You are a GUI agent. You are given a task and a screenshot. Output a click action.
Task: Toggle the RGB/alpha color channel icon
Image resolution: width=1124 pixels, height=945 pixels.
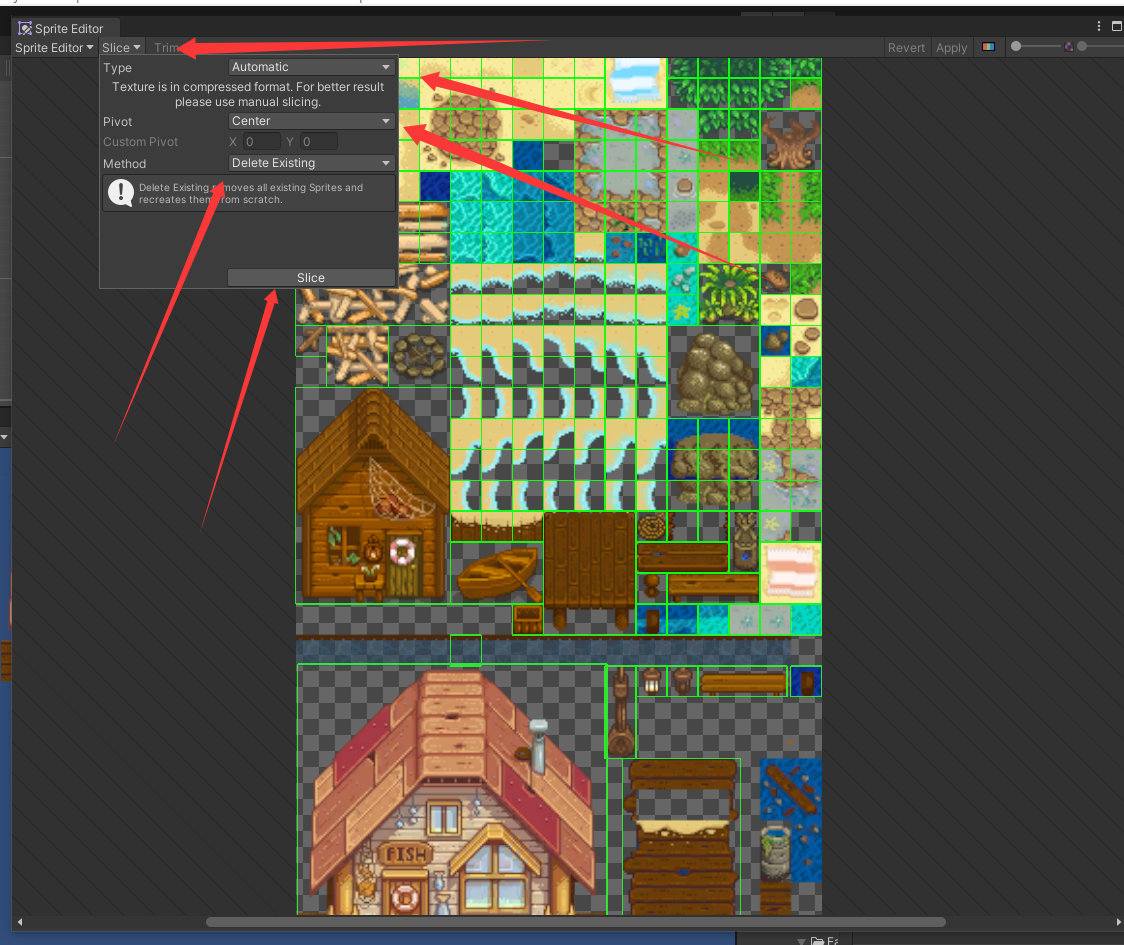coord(989,47)
